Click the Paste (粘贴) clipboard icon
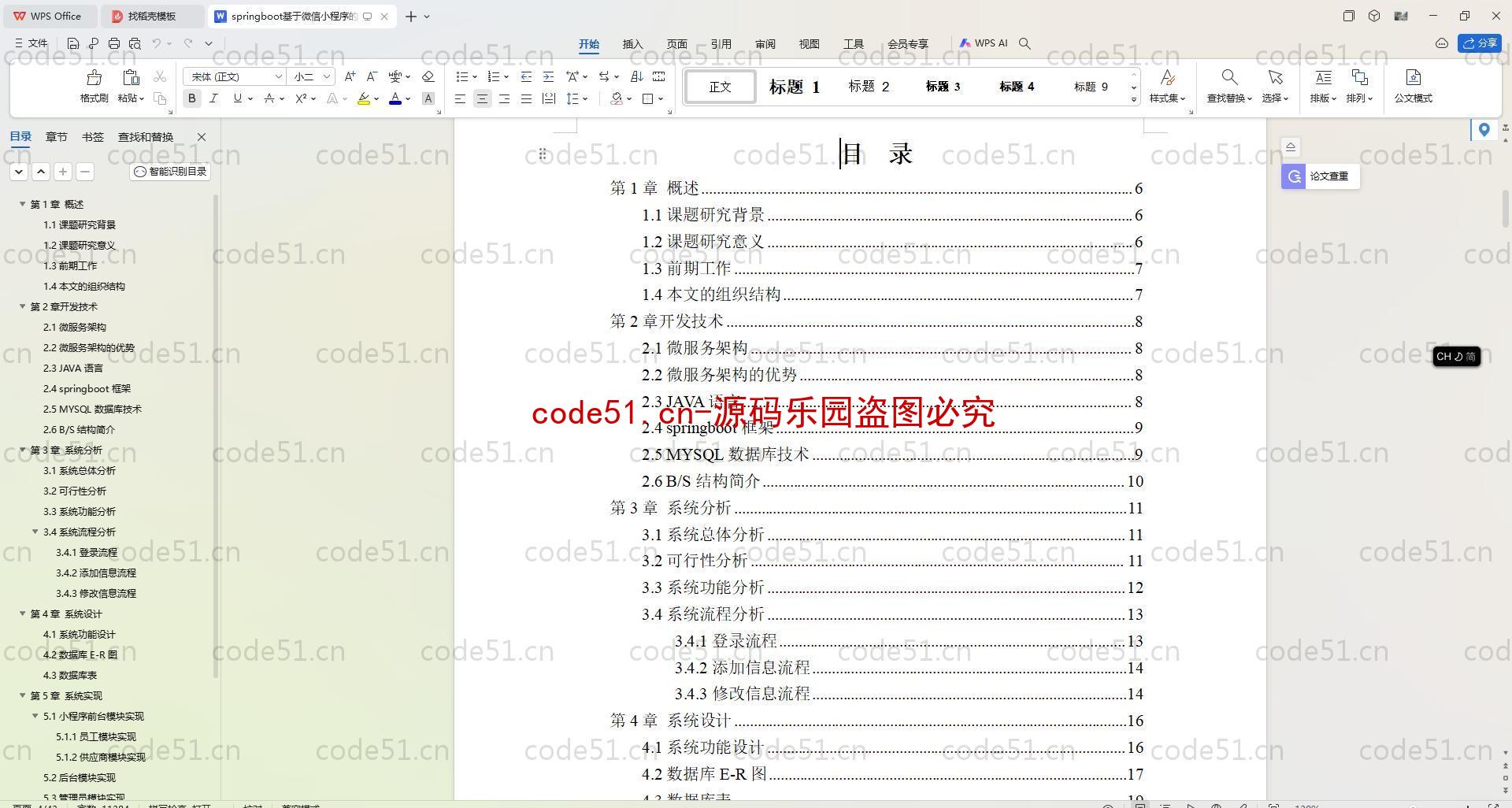This screenshot has height=808, width=1512. click(x=131, y=77)
